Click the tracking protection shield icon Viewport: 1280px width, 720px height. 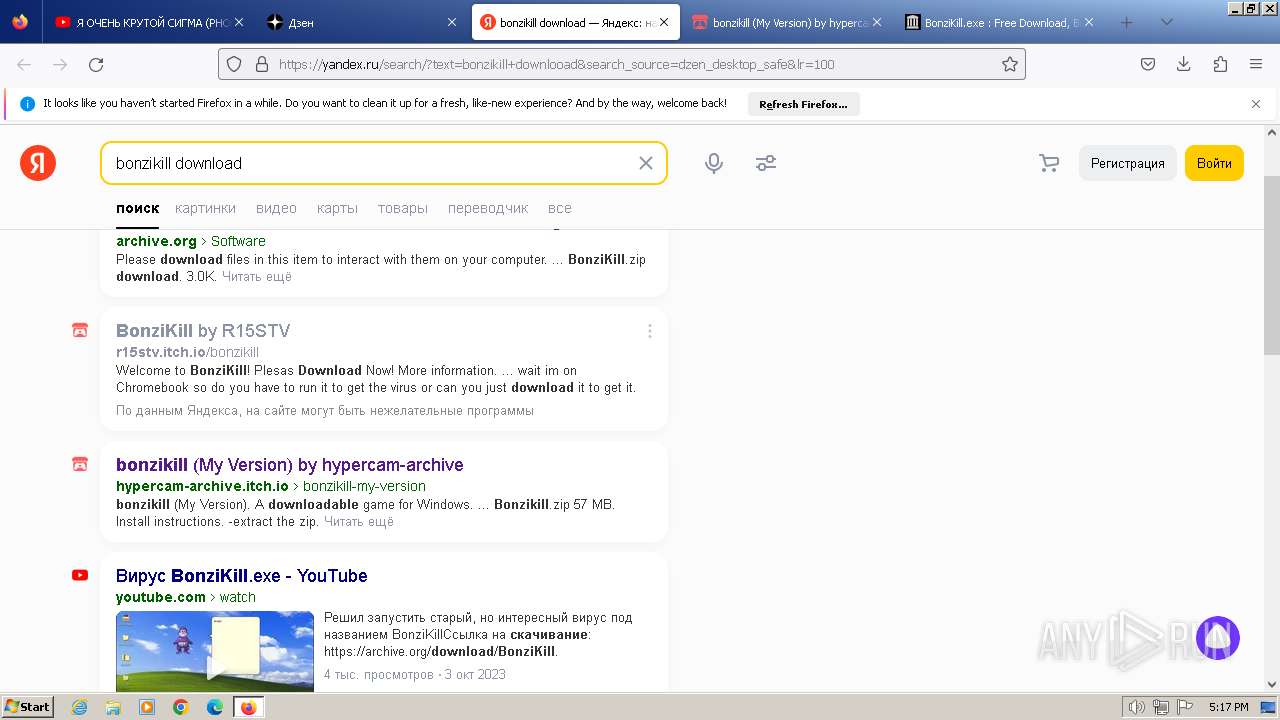point(234,64)
